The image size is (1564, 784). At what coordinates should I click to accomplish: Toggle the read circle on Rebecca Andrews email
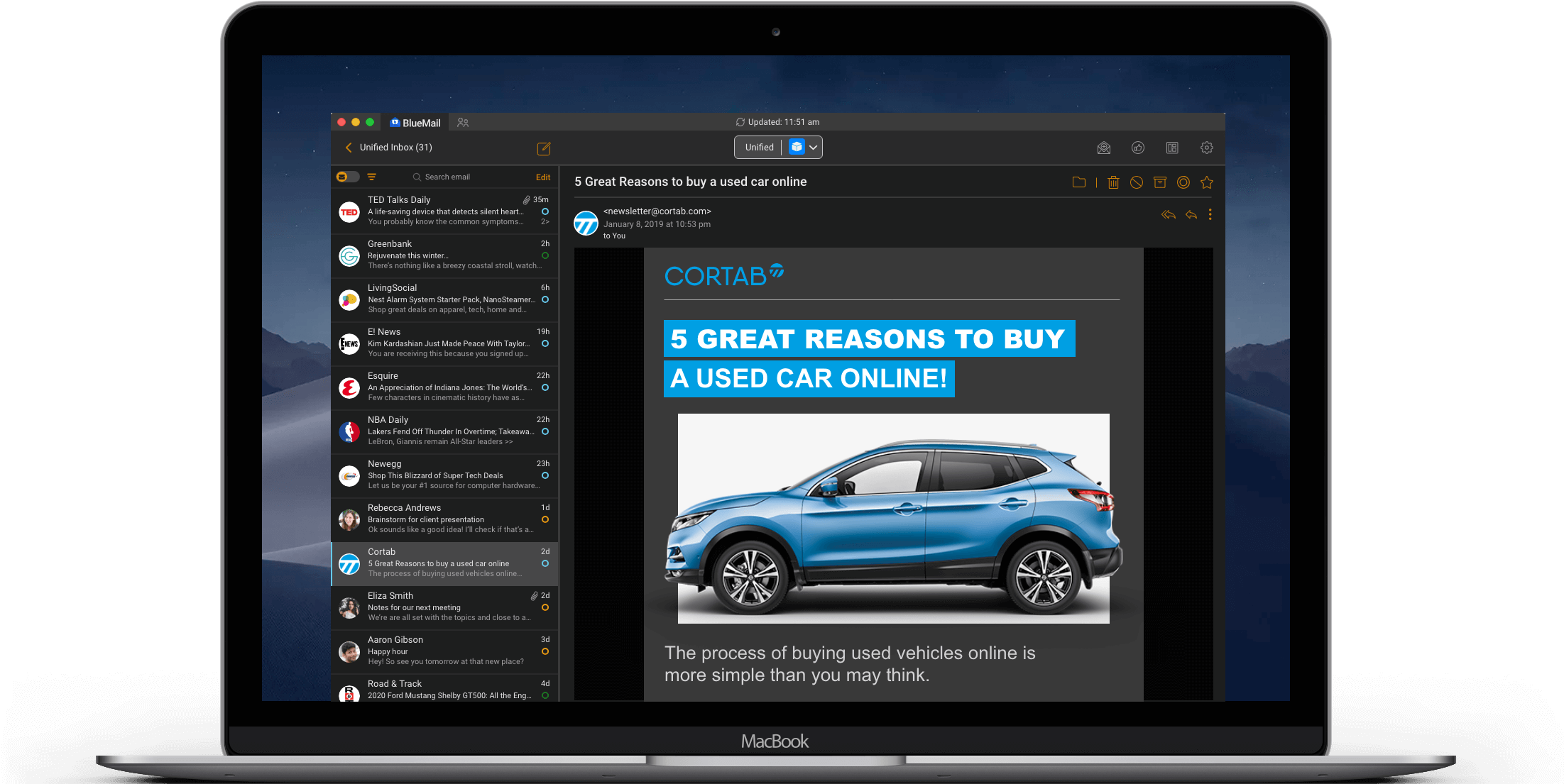tap(545, 519)
